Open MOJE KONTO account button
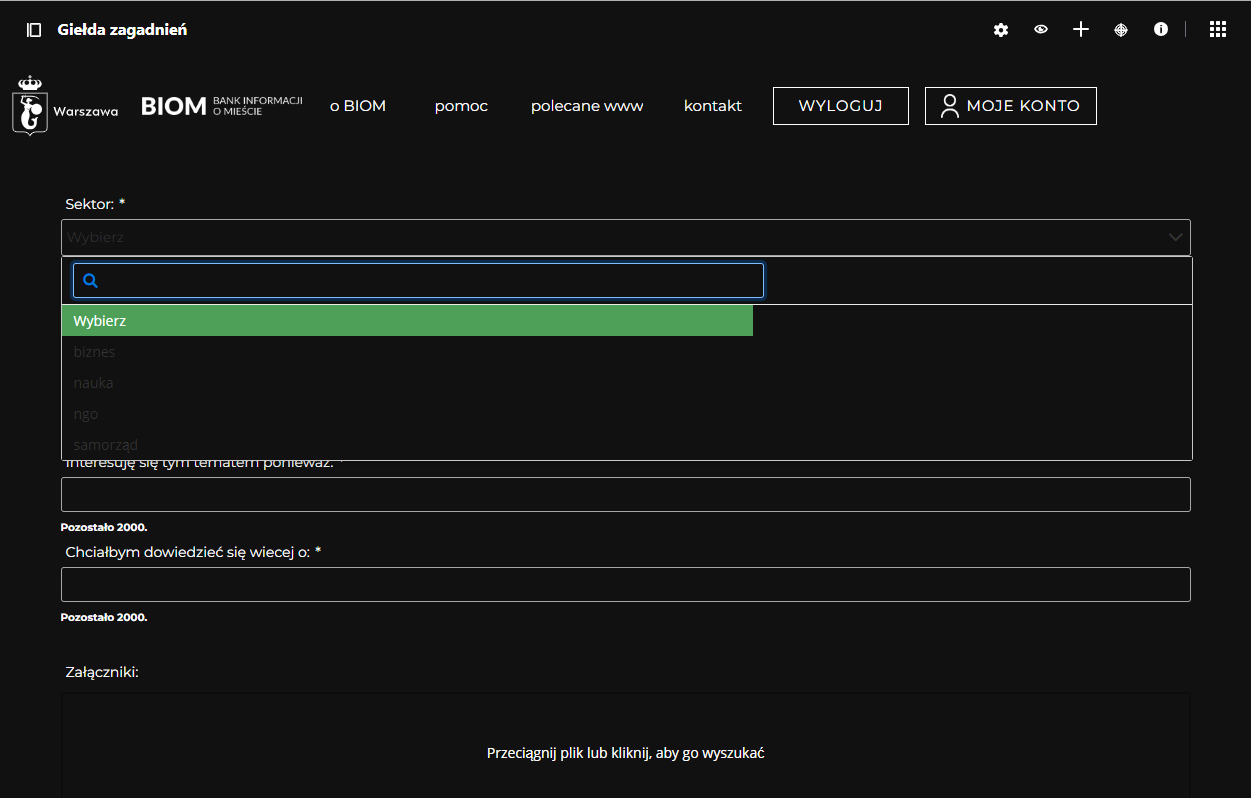 (1010, 106)
